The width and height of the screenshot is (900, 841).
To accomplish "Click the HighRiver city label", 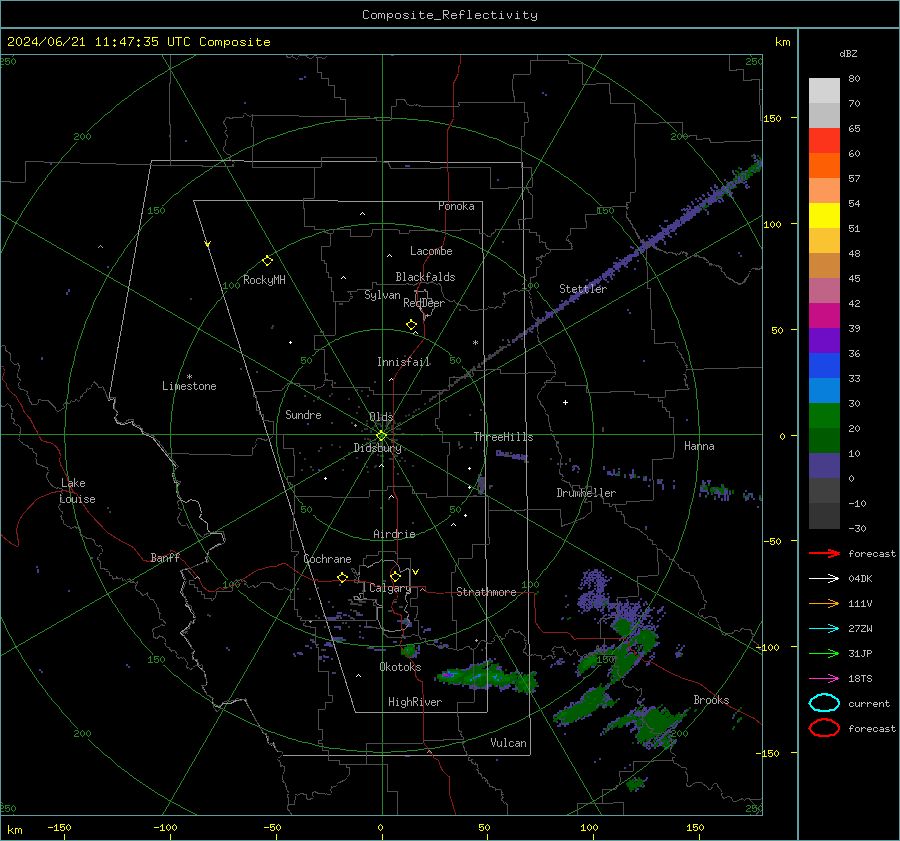I will click(415, 702).
